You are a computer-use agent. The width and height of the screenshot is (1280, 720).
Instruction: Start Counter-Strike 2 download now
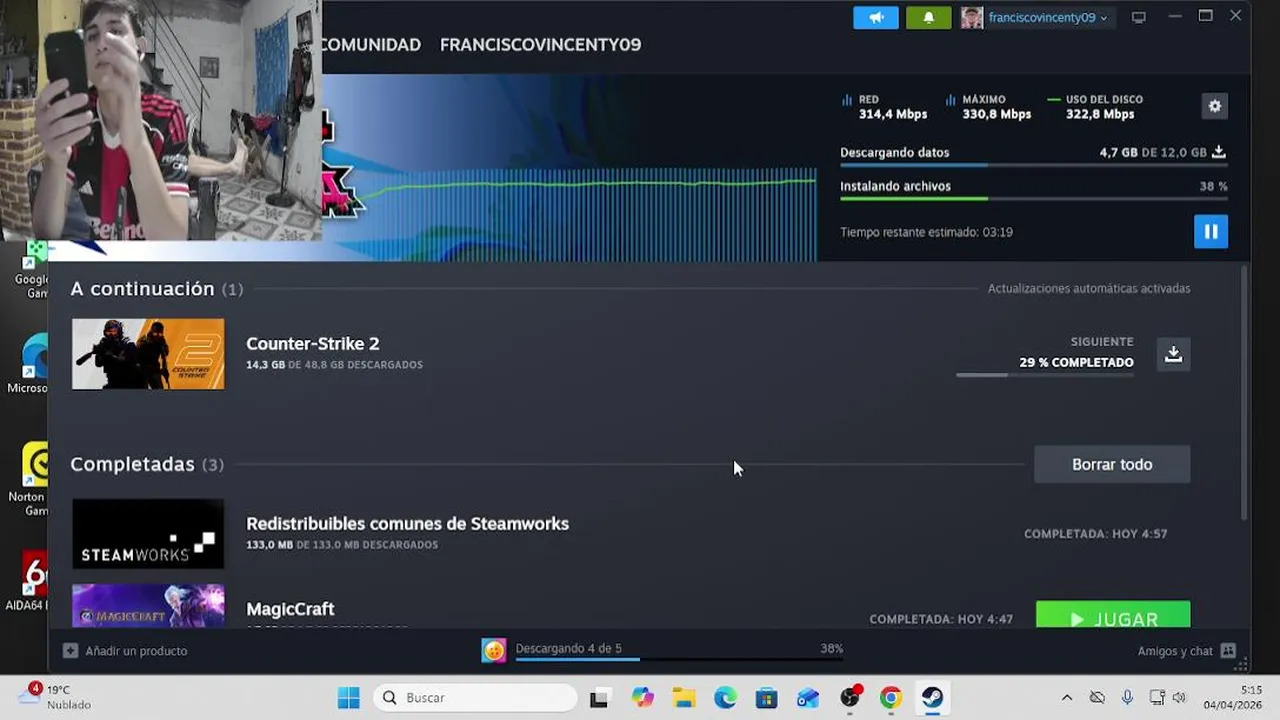click(x=1173, y=354)
